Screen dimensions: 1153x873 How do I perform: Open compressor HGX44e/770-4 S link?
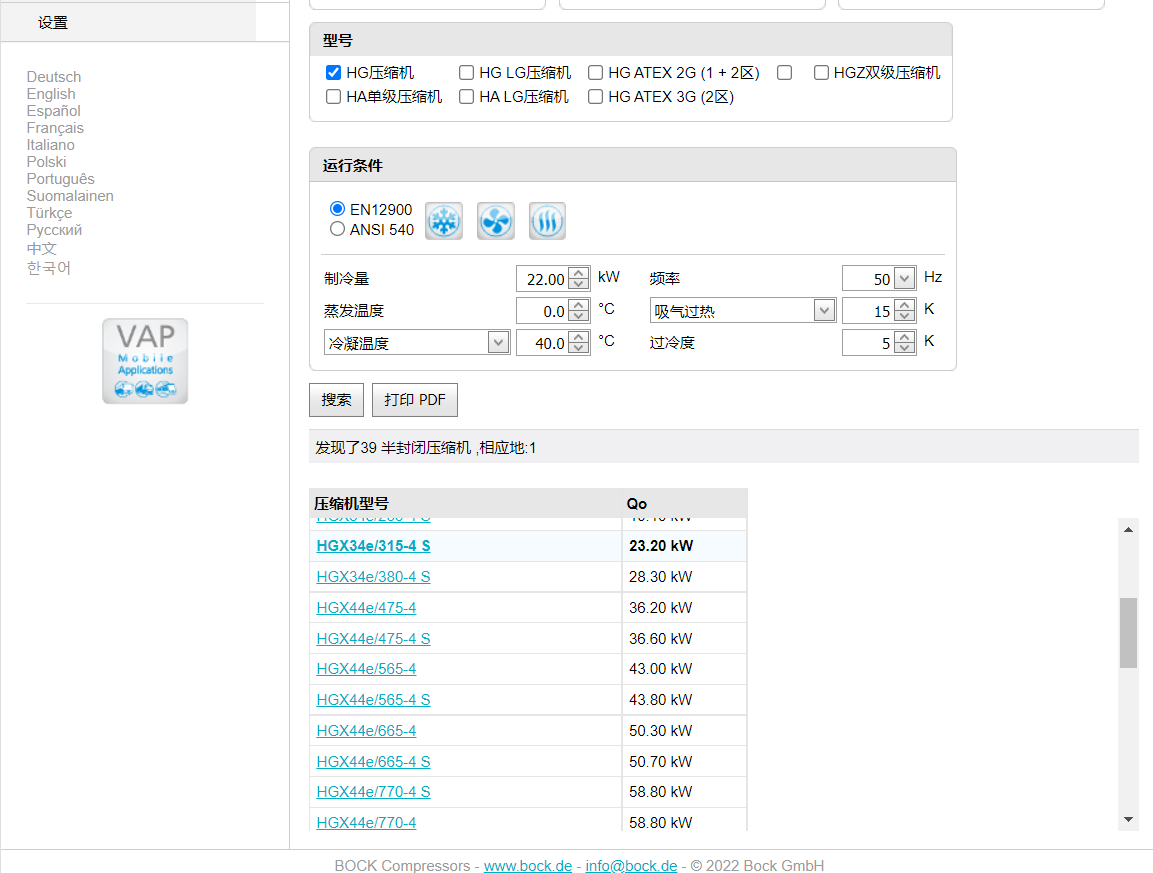point(374,791)
